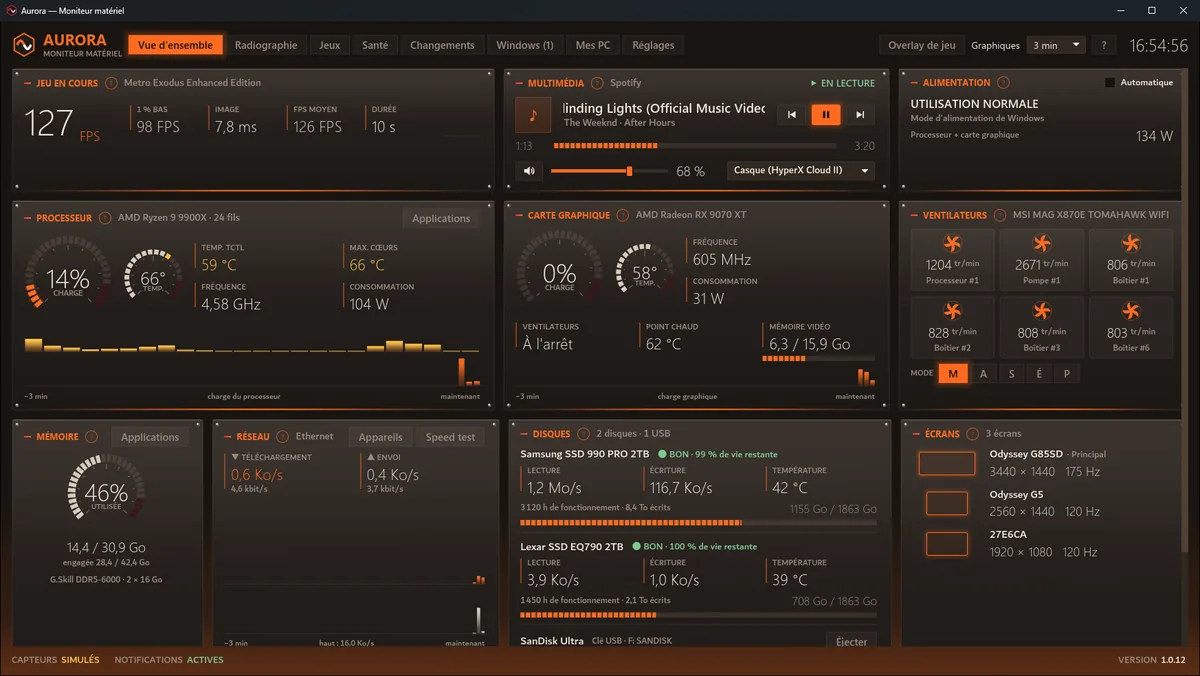This screenshot has width=1200, height=676.
Task: Go back to previous track
Action: [792, 115]
